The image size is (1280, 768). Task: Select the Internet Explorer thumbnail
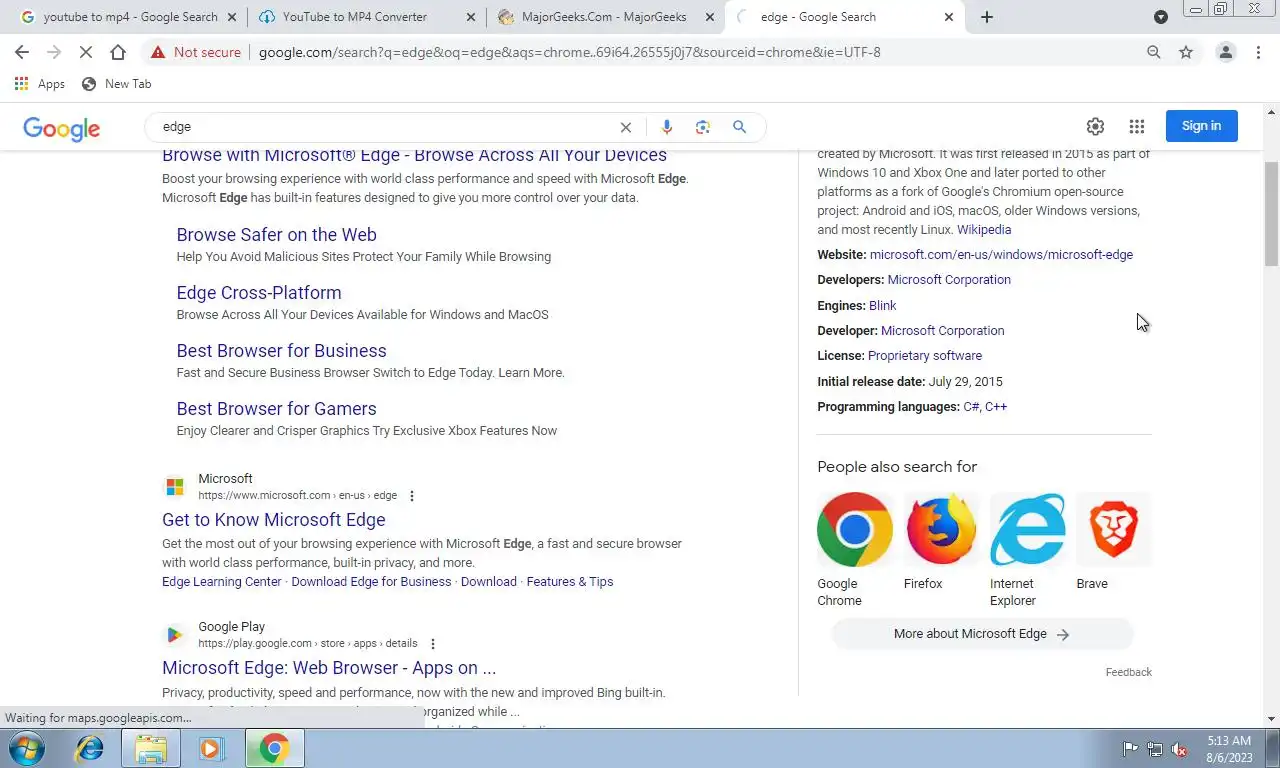(1028, 529)
